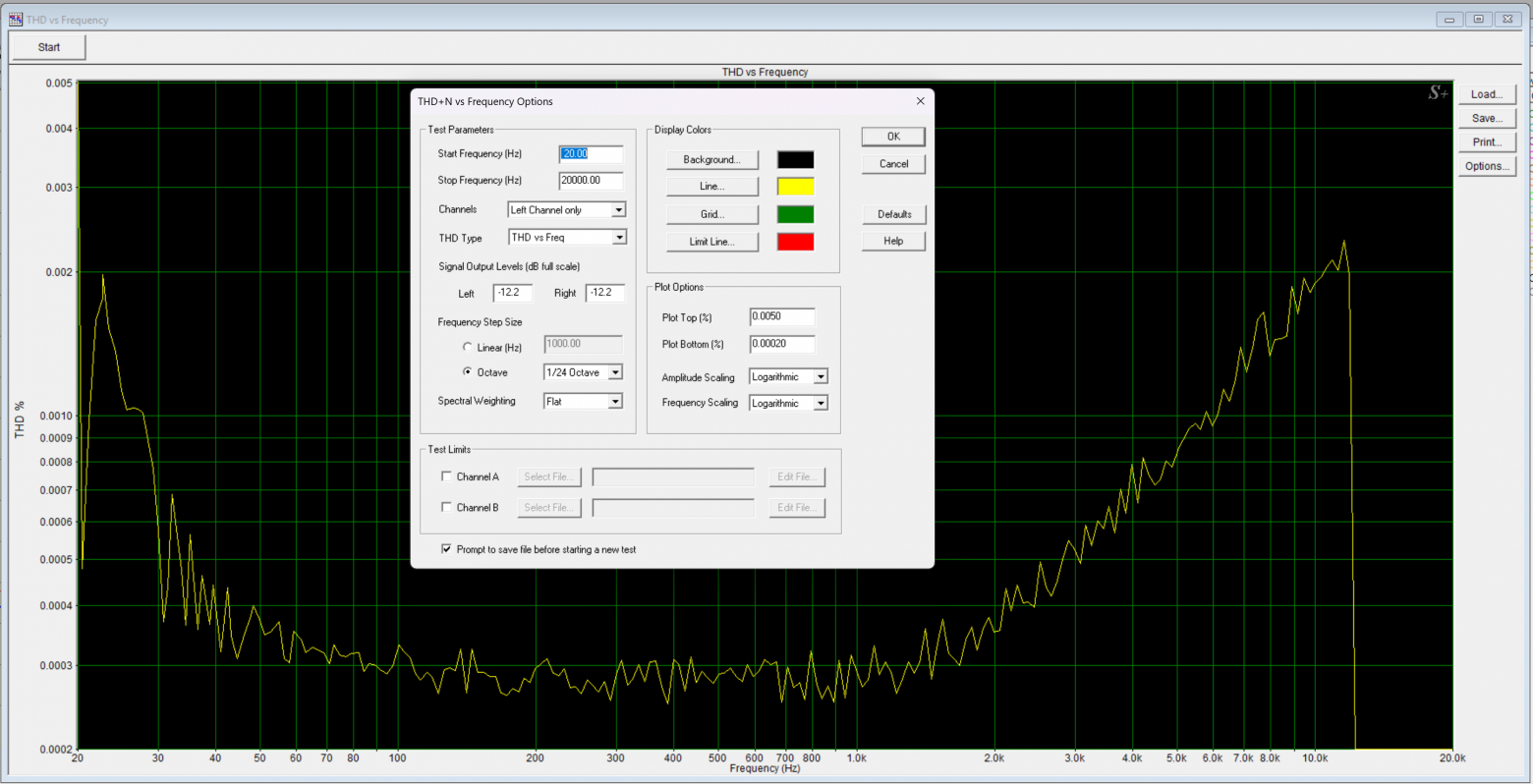Open the Channels dropdown
1533x784 pixels.
(x=618, y=210)
